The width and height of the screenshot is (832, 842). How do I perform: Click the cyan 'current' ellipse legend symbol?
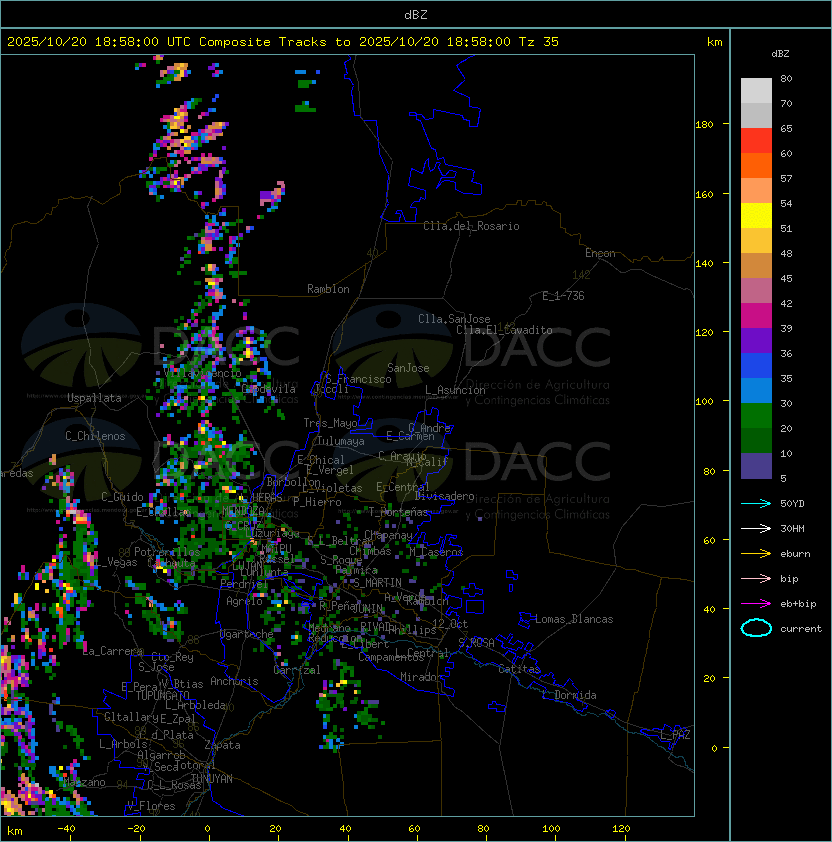[x=756, y=628]
